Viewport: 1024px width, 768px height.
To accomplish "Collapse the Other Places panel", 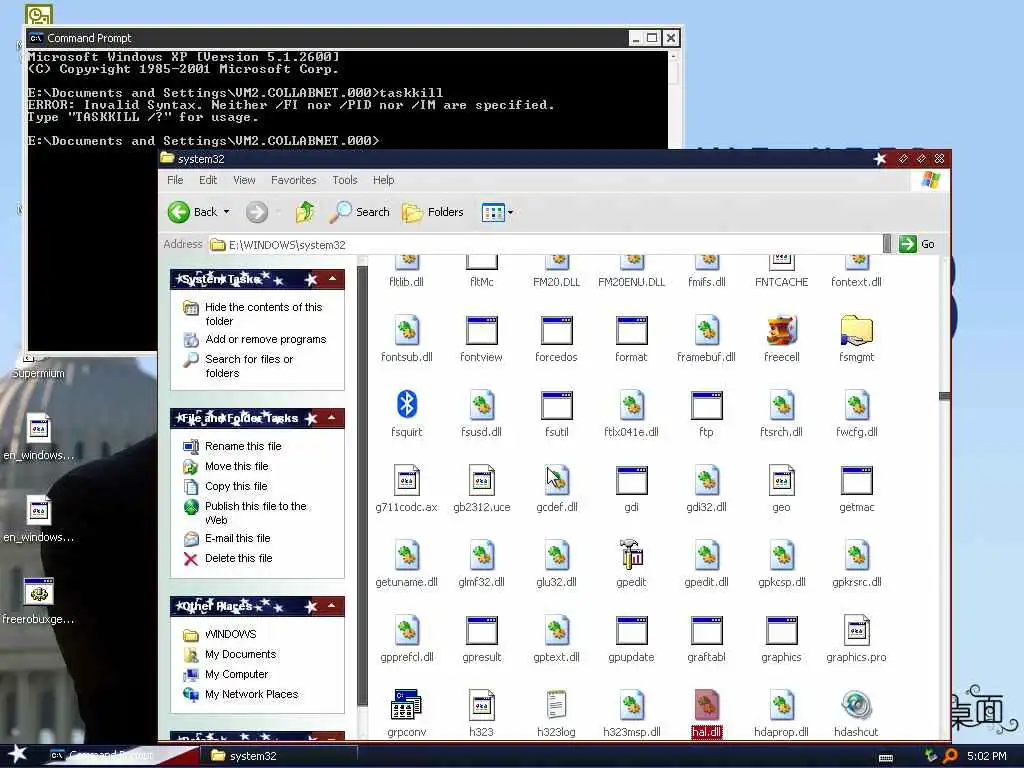I will click(332, 606).
